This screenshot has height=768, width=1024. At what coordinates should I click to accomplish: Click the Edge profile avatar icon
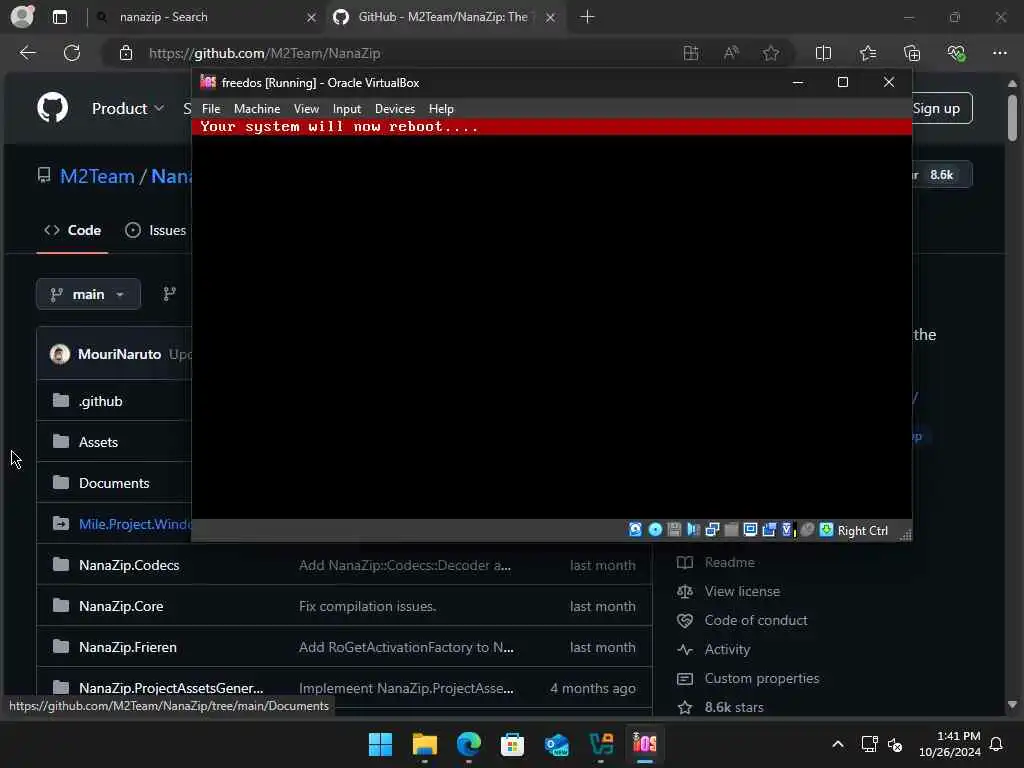(x=22, y=16)
